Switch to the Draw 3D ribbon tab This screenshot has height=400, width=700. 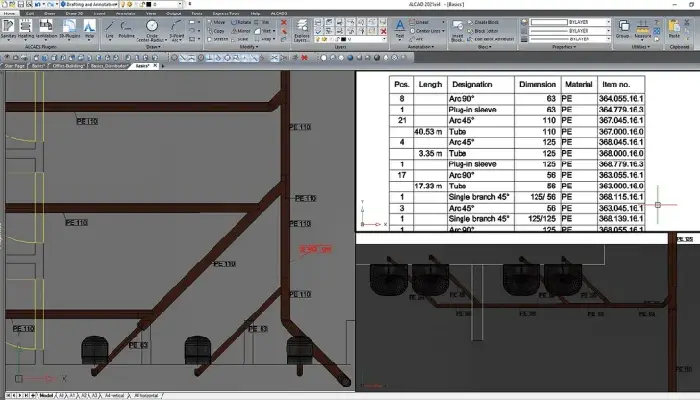tap(74, 13)
